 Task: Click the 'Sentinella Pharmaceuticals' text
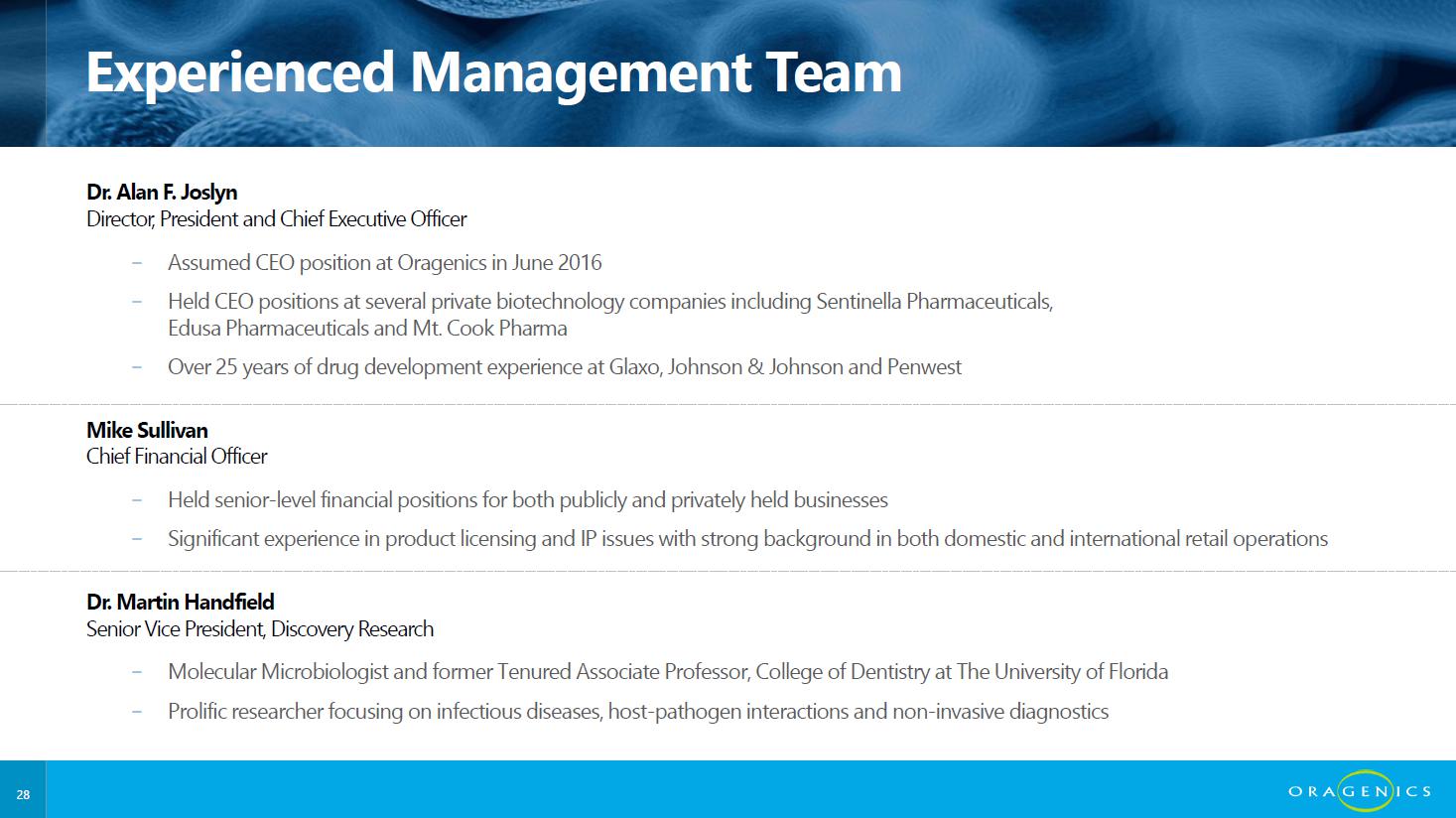[933, 302]
